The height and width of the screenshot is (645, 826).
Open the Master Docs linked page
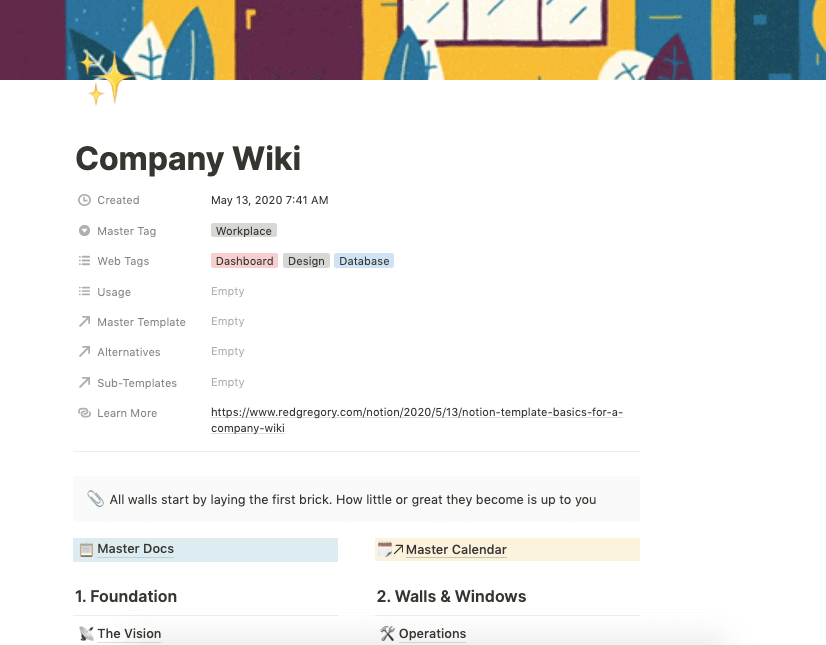tap(134, 549)
